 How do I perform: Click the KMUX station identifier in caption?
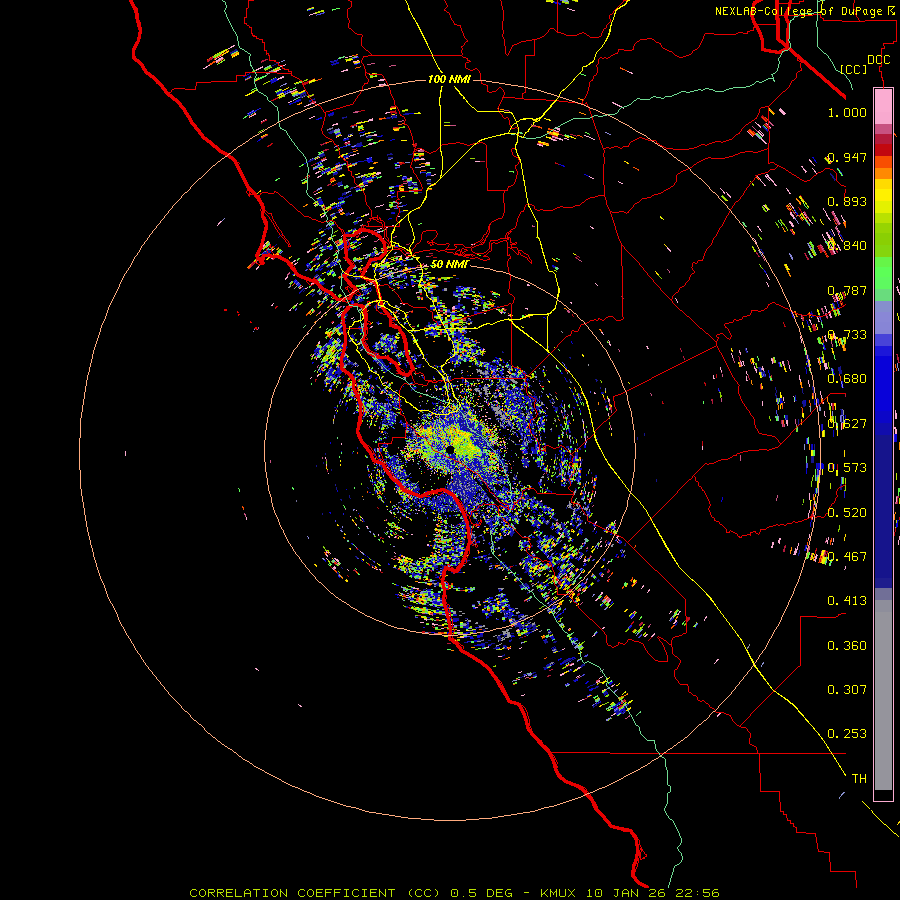[560, 893]
